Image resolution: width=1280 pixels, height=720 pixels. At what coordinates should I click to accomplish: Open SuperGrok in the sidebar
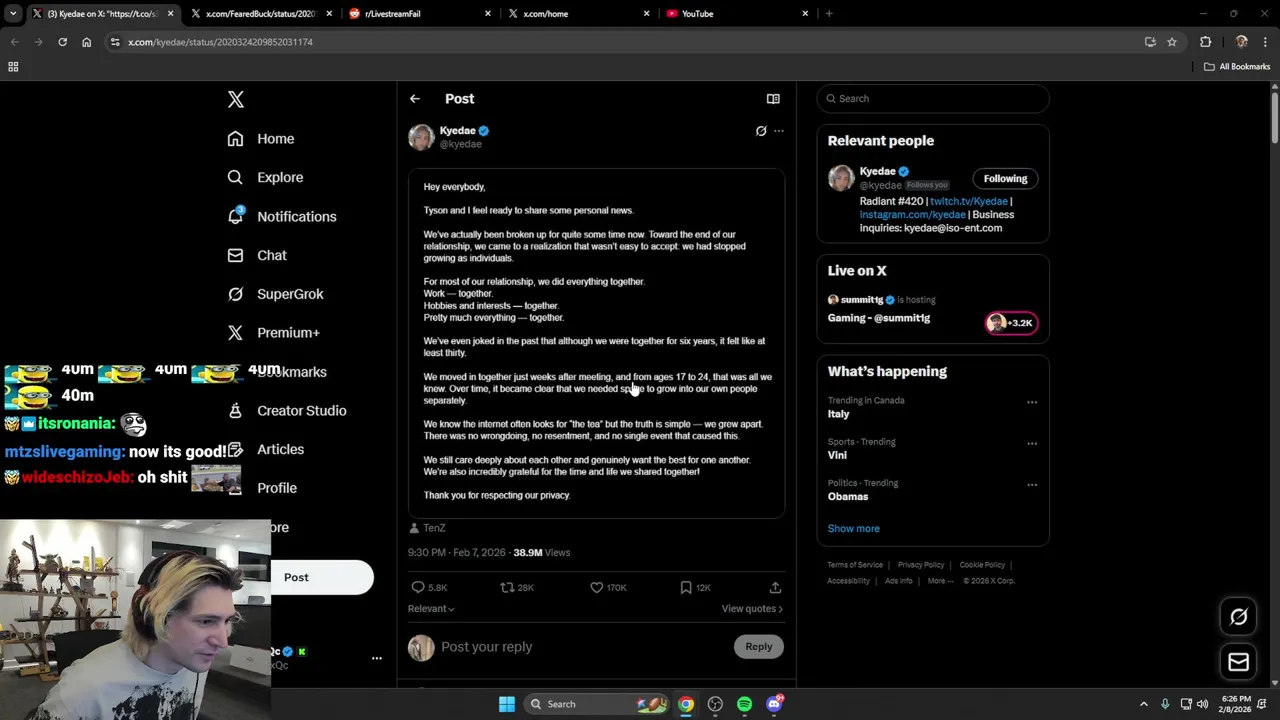pos(275,294)
